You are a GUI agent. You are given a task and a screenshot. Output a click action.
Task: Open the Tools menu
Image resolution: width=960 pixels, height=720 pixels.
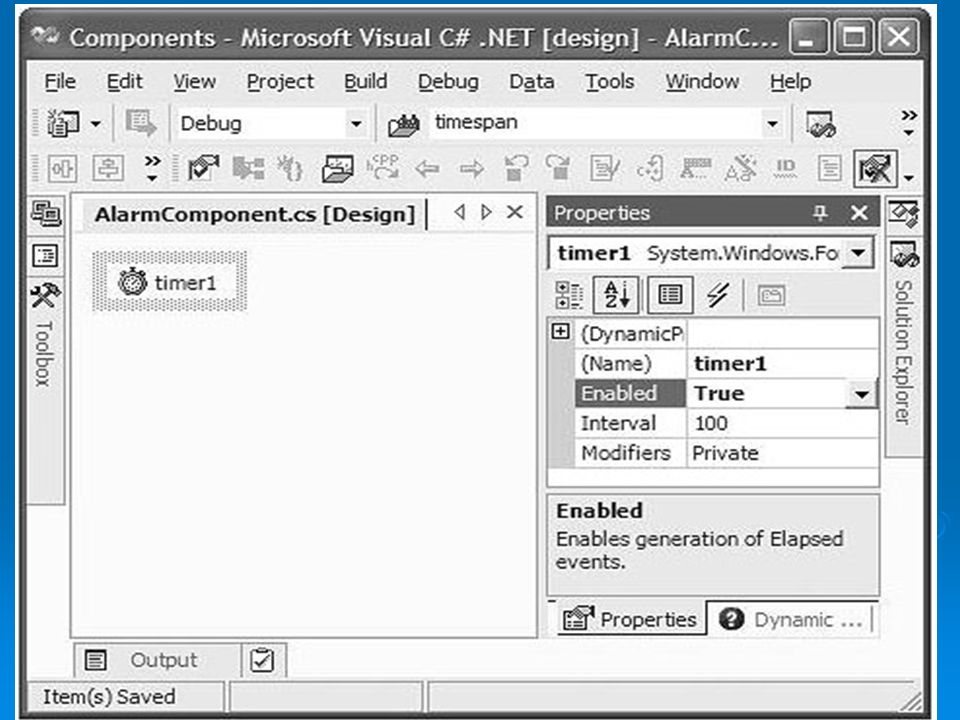point(610,81)
